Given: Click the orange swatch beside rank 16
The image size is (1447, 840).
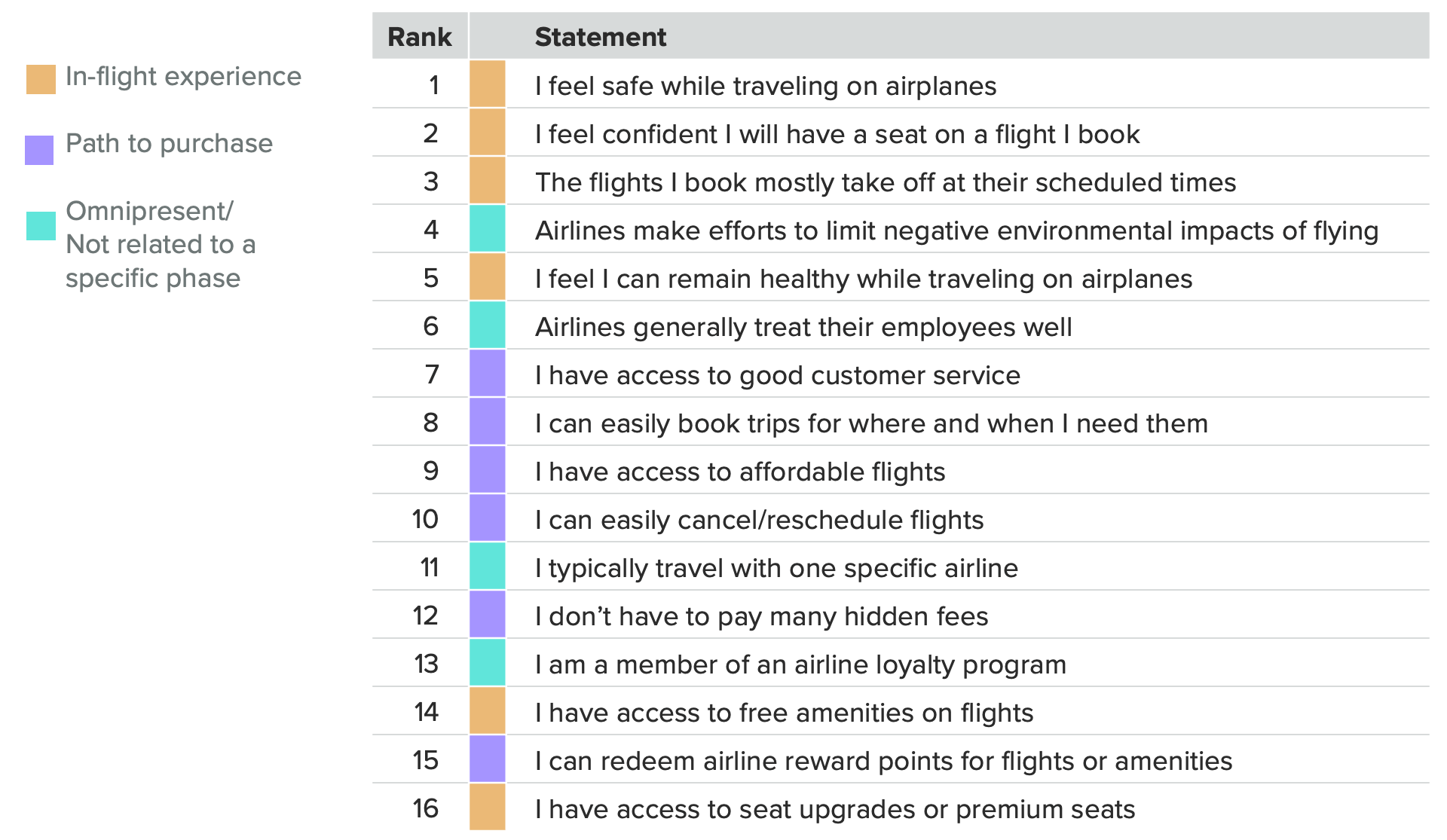Looking at the screenshot, I should coord(488,807).
